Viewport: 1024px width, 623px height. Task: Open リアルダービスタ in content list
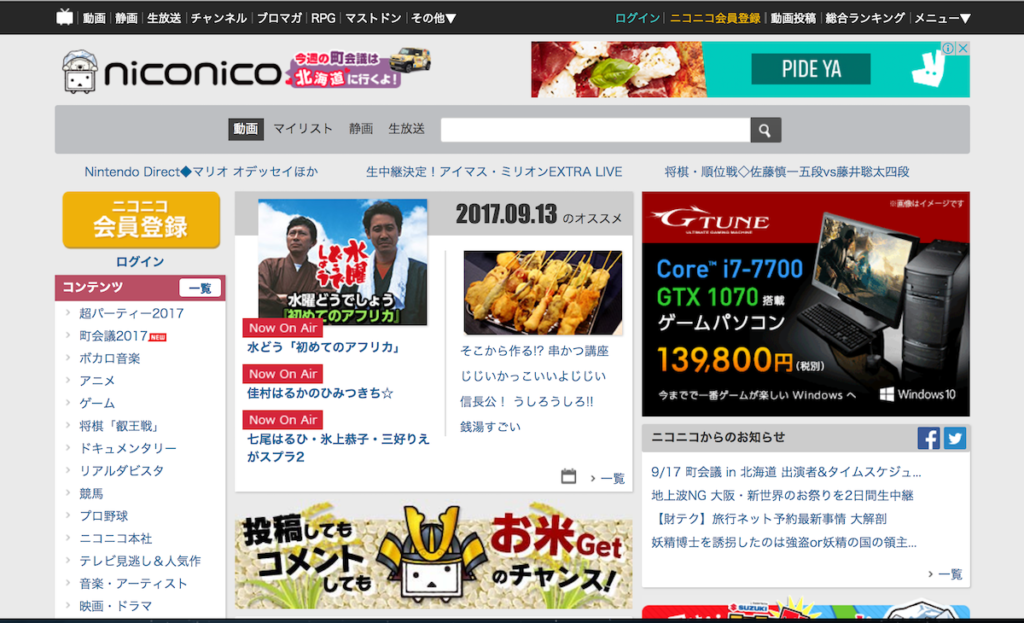[121, 471]
